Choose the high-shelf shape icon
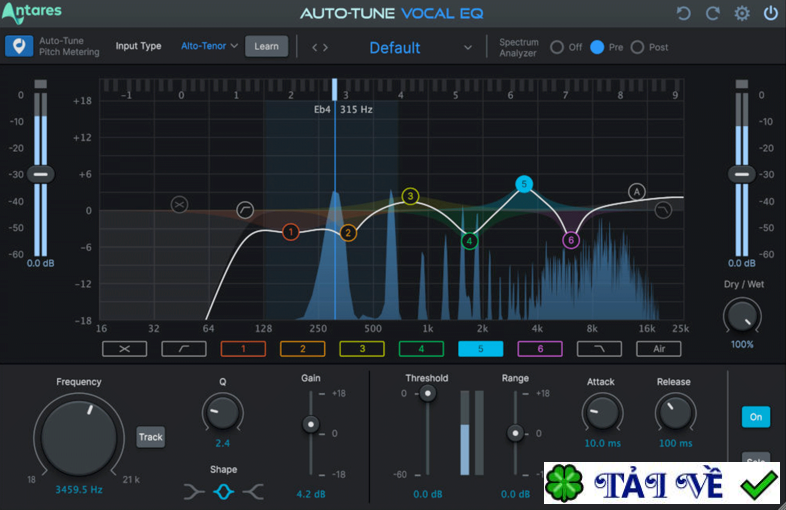 [253, 492]
